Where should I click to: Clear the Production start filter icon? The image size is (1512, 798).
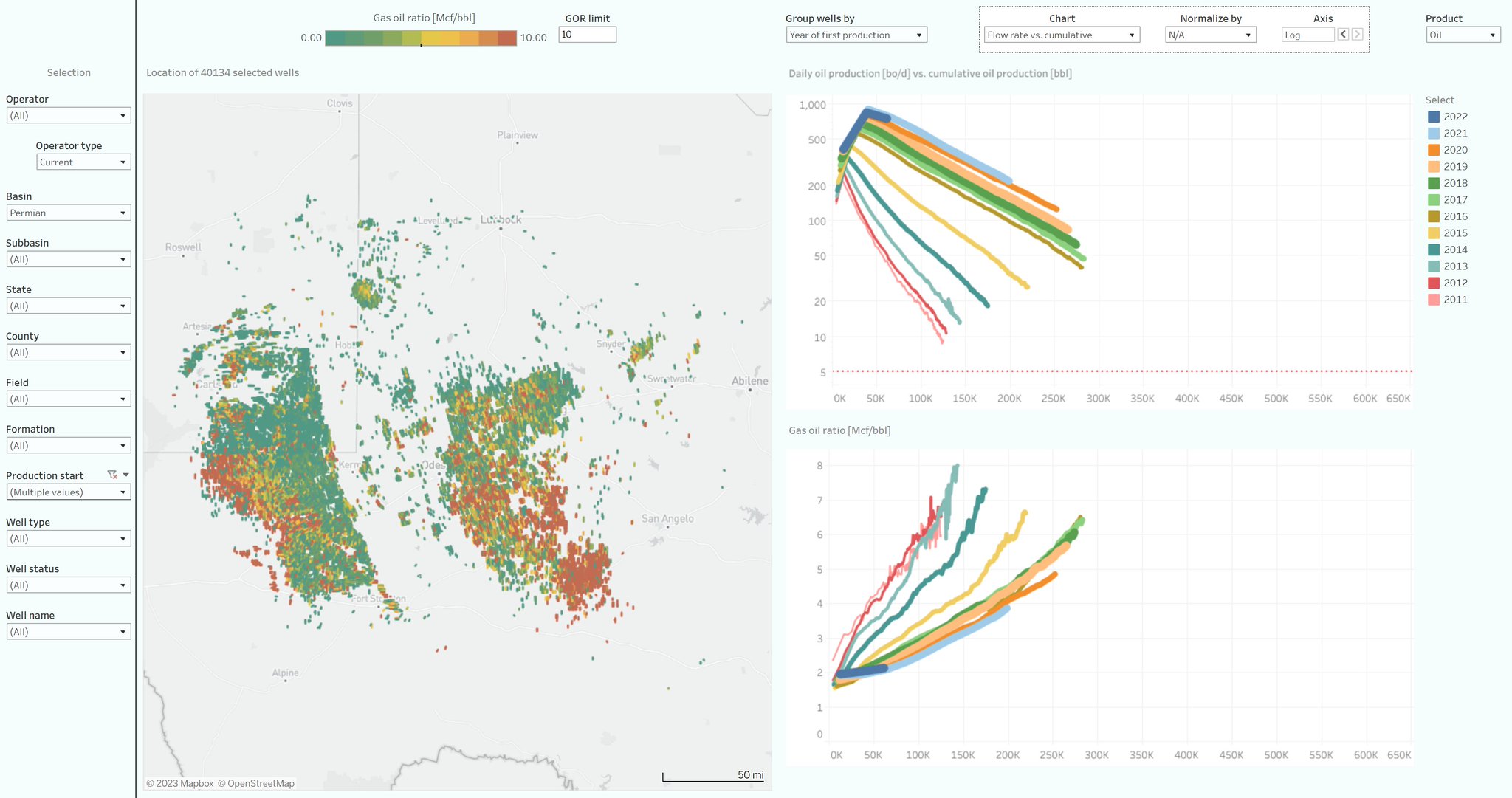click(112, 475)
